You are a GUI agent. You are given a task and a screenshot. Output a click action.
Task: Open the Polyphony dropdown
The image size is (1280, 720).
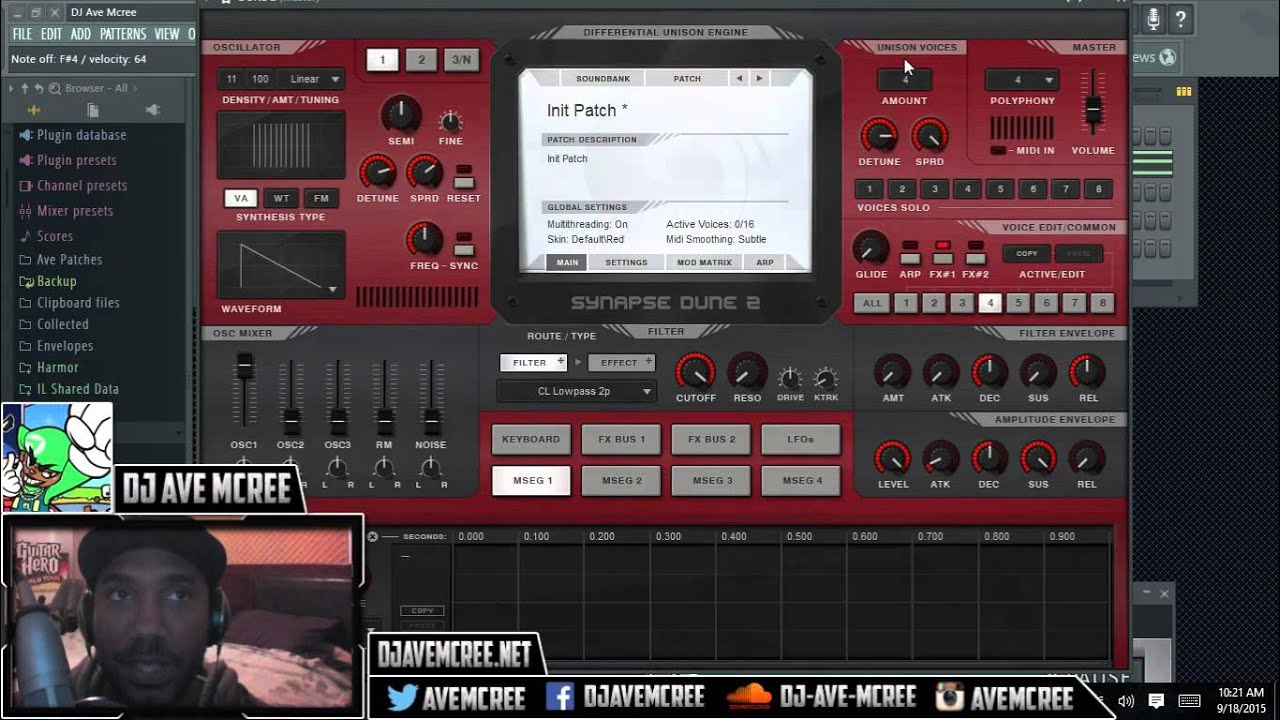[x=1021, y=79]
